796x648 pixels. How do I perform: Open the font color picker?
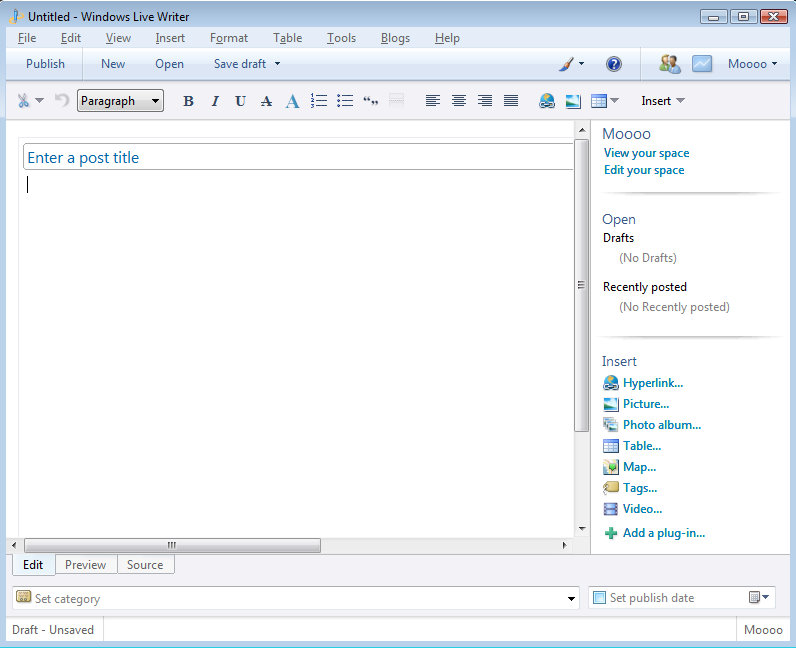point(292,101)
